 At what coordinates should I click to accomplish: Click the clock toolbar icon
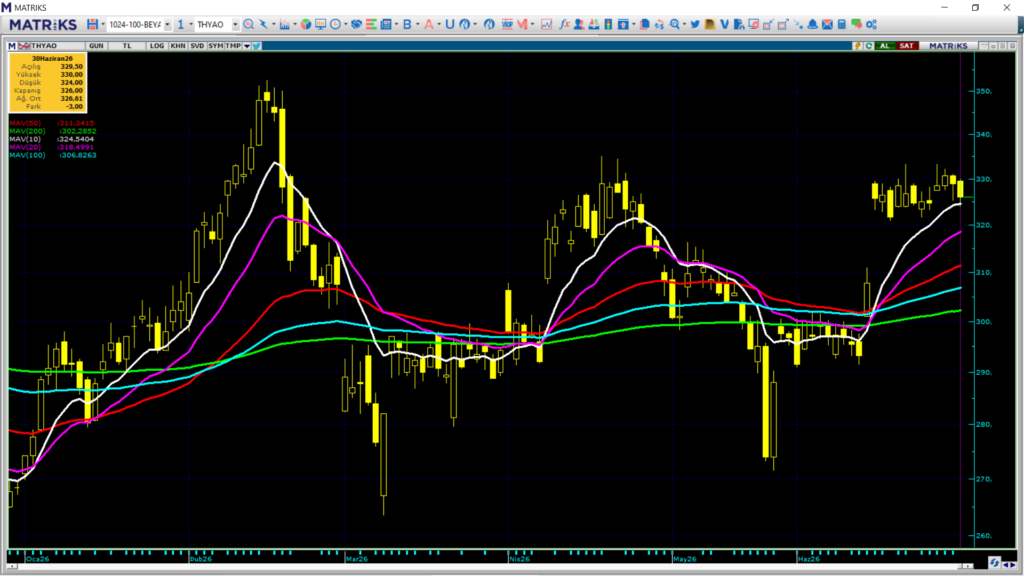click(336, 24)
